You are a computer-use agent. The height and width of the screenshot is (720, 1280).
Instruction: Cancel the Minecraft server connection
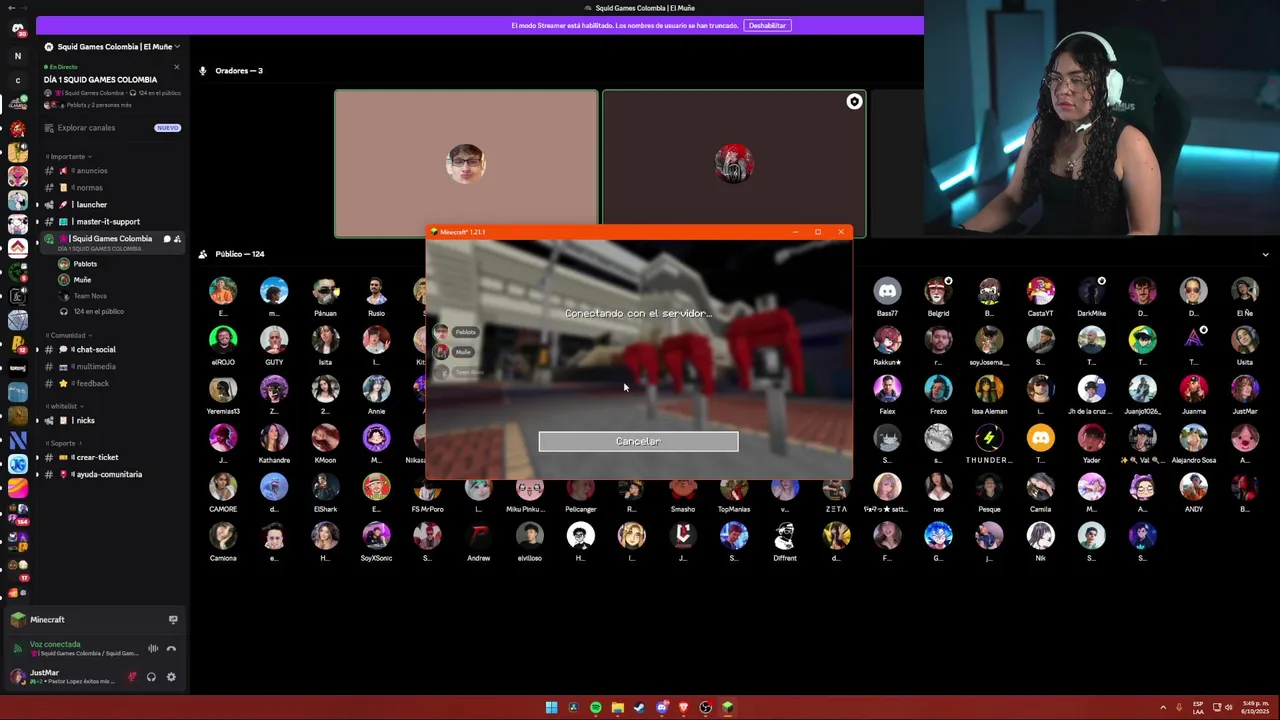pos(638,441)
